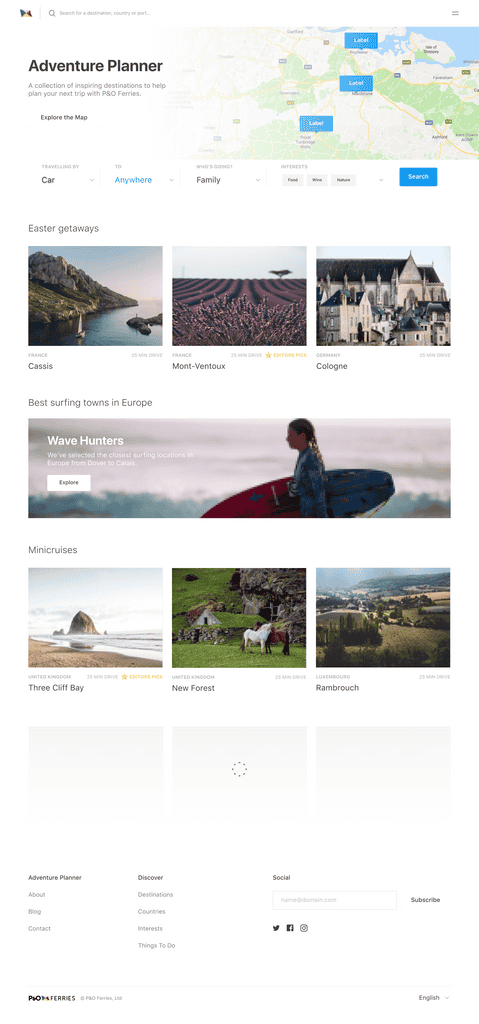This screenshot has width=479, height=1024.
Task: Click the email address input field
Action: pyautogui.click(x=335, y=900)
